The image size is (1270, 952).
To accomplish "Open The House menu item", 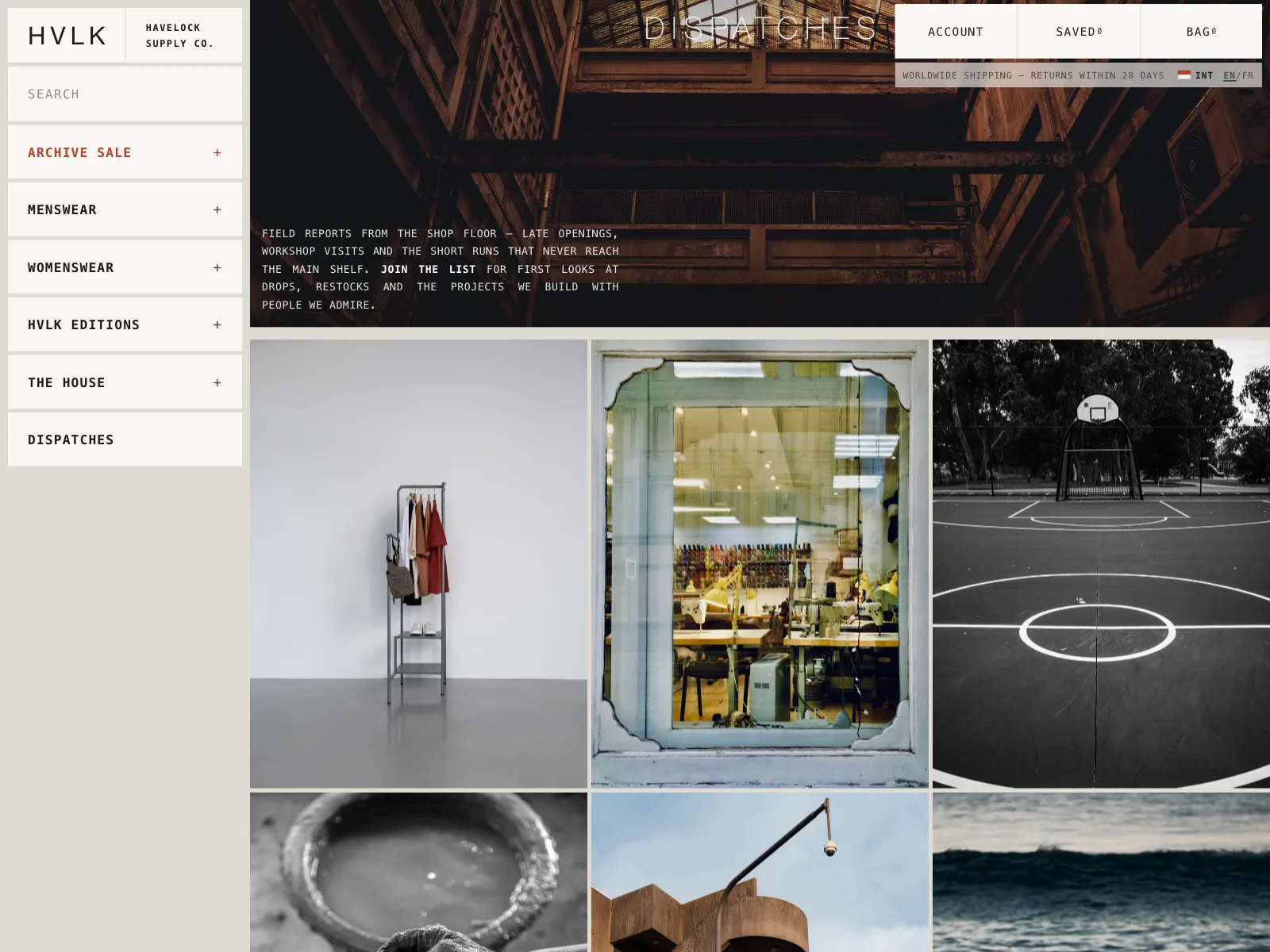I will (x=125, y=382).
